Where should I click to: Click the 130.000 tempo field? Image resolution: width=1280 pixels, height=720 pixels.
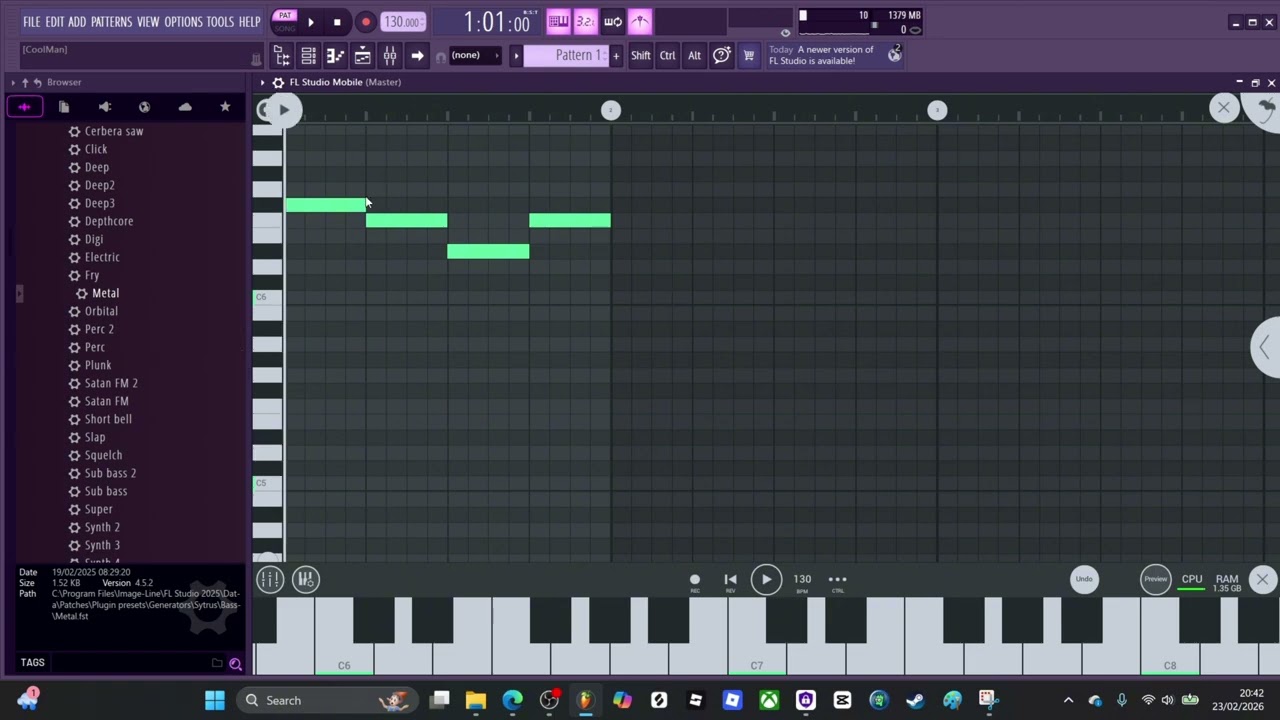(403, 22)
